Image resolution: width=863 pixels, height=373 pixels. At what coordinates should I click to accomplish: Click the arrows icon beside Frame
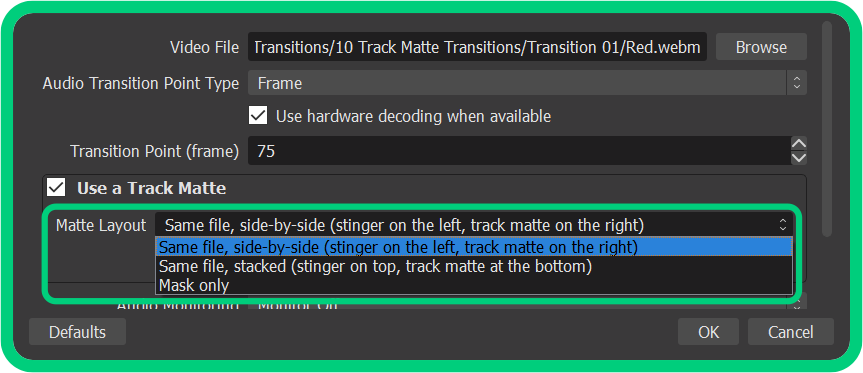pyautogui.click(x=796, y=83)
